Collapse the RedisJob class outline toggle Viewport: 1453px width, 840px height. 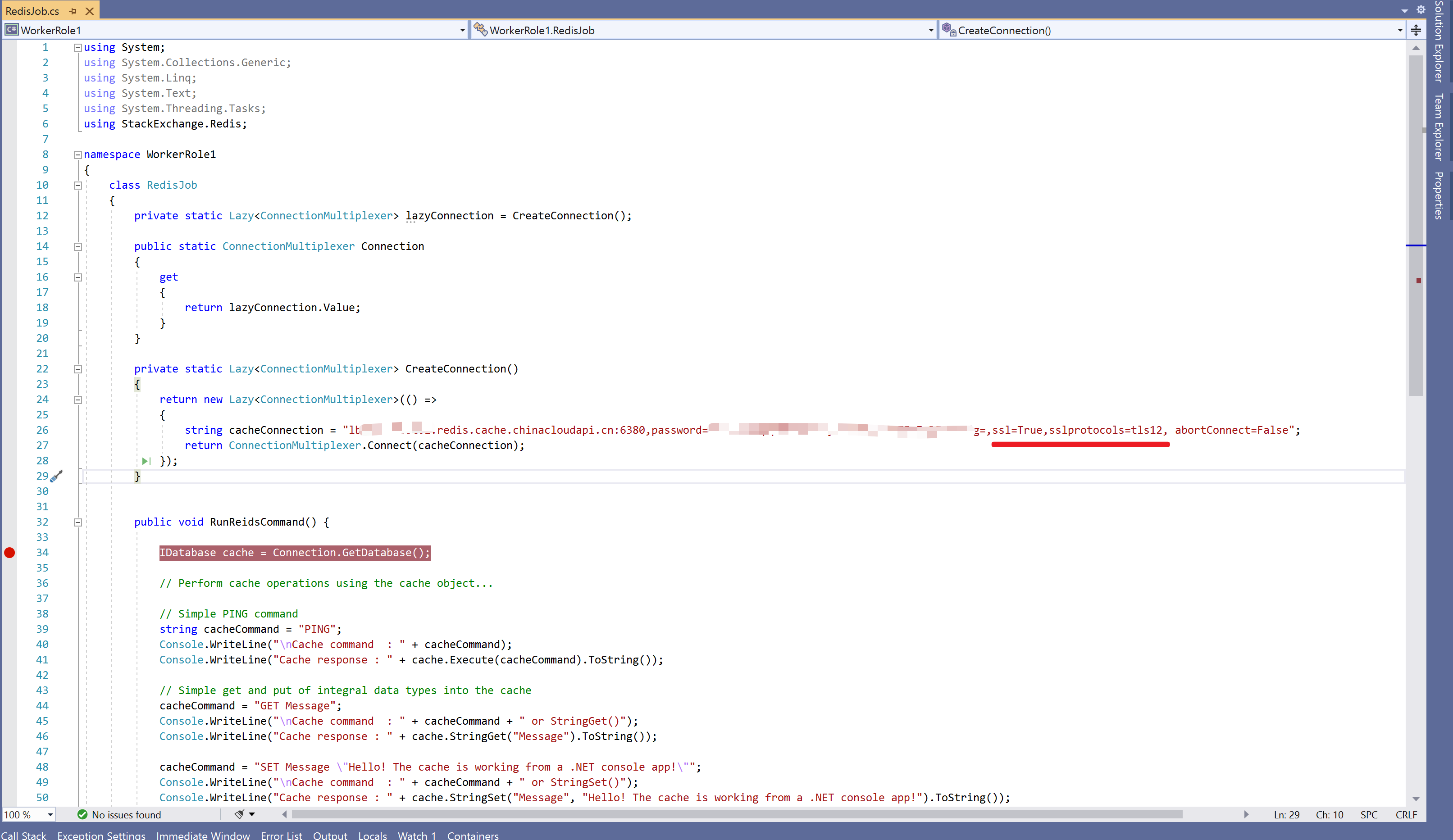78,185
